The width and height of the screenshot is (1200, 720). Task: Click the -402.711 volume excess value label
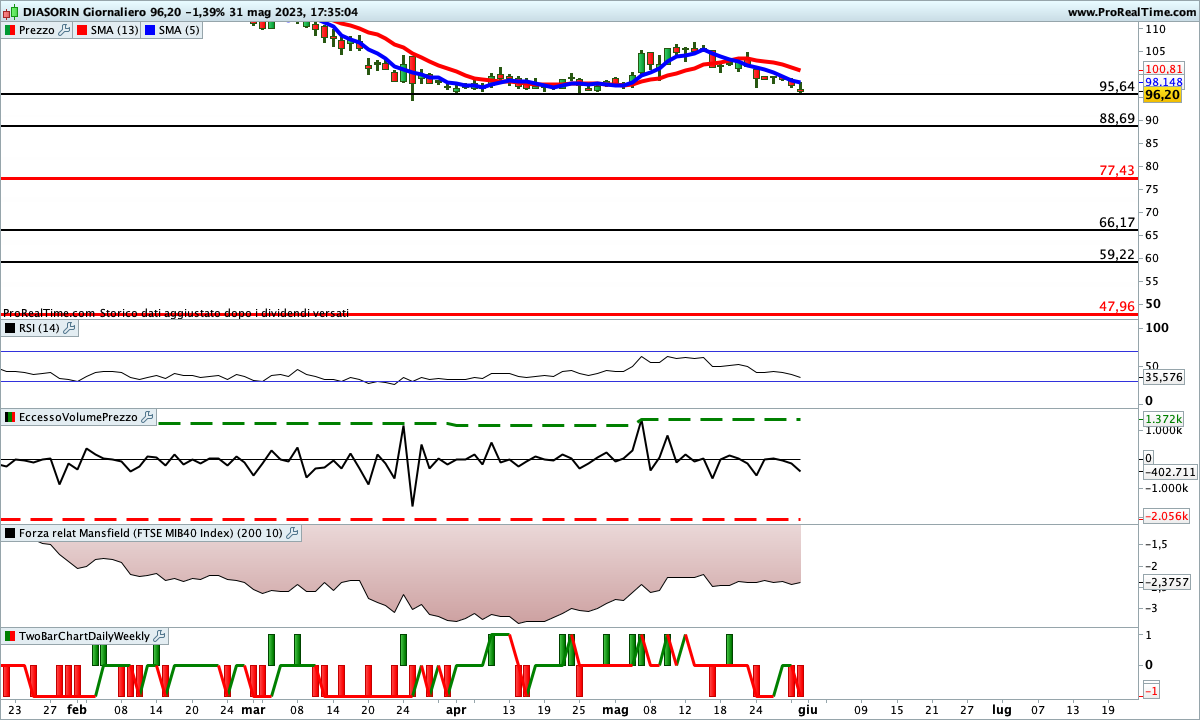pyautogui.click(x=1170, y=472)
